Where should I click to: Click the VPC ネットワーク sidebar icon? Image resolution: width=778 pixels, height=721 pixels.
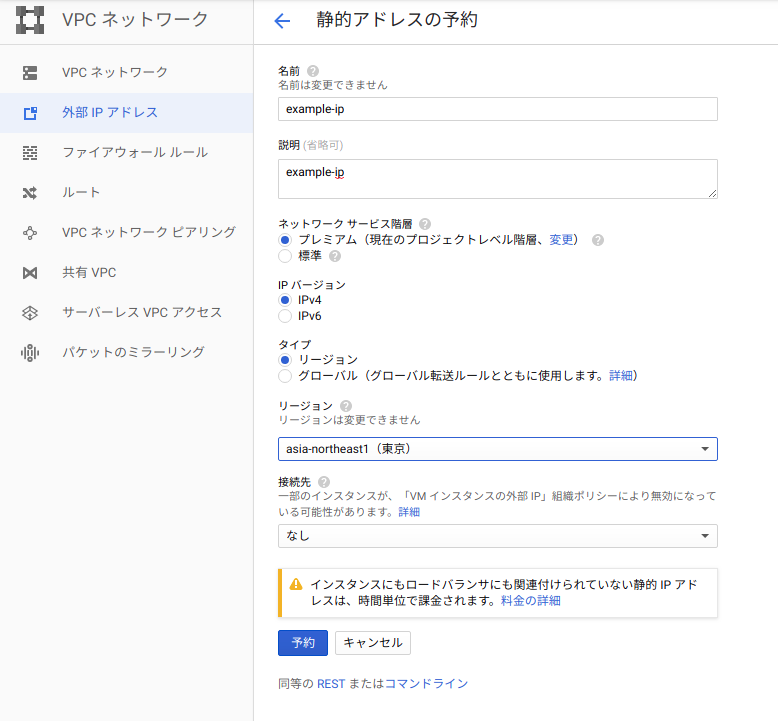click(30, 72)
